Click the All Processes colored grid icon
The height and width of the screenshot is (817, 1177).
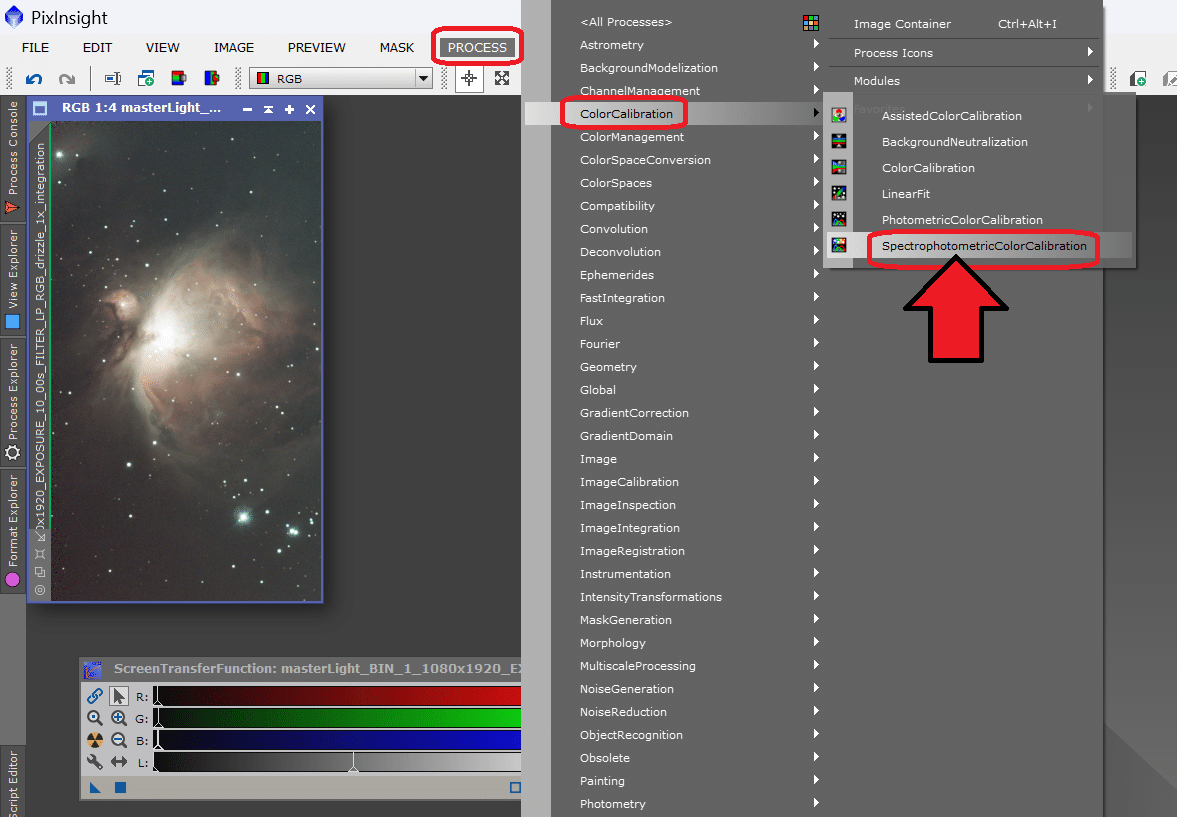(811, 23)
